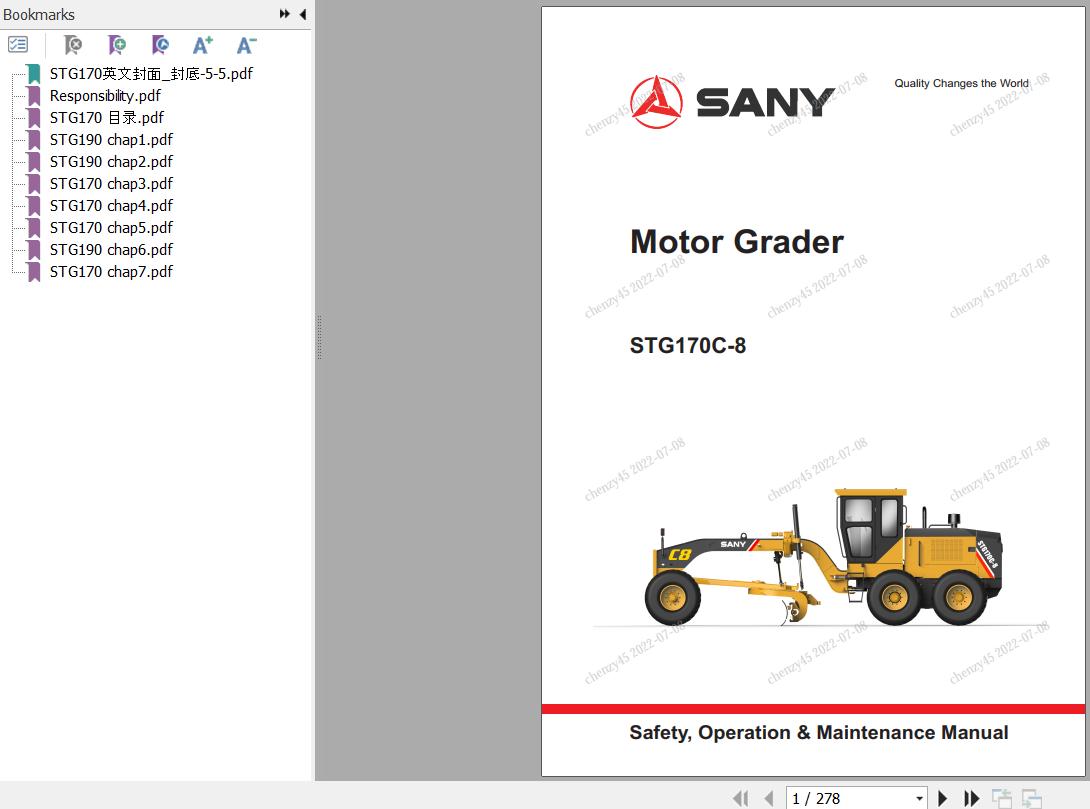The width and height of the screenshot is (1090, 809).
Task: Open the page number dropdown arrow
Action: pyautogui.click(x=920, y=799)
